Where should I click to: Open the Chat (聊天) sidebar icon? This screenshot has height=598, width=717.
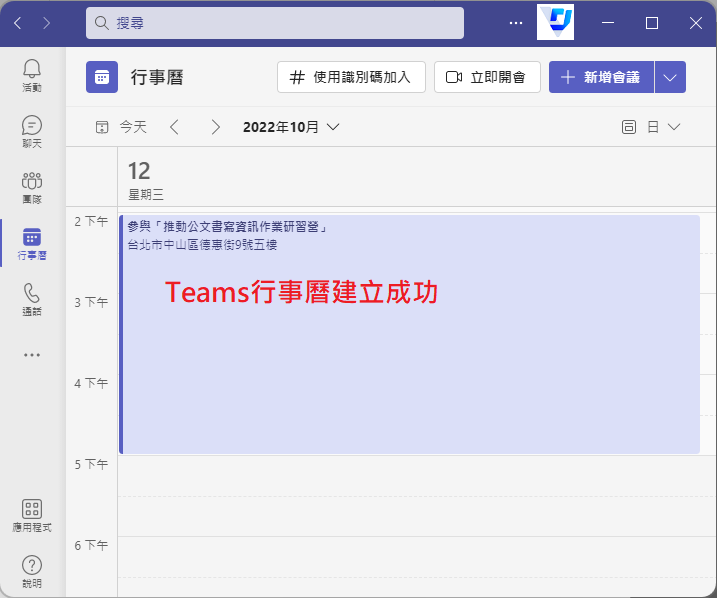coord(32,131)
